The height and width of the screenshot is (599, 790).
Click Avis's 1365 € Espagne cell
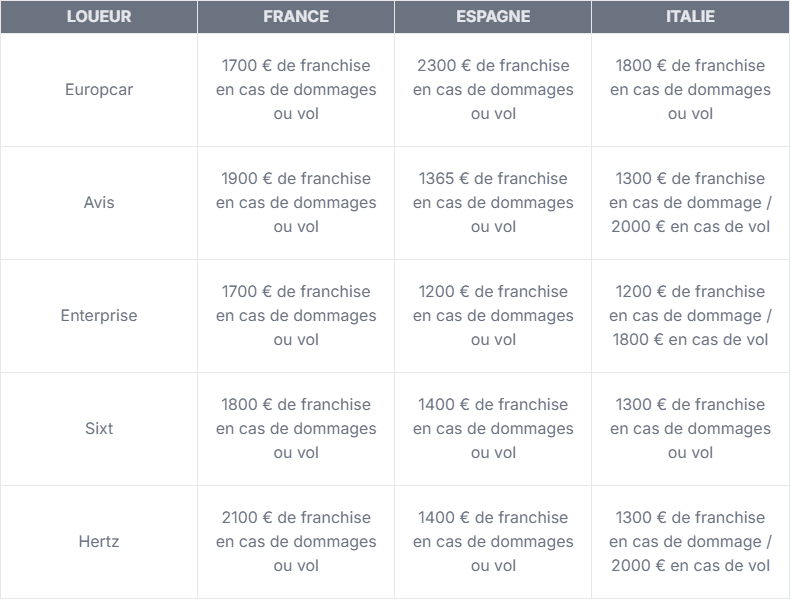[x=493, y=203]
